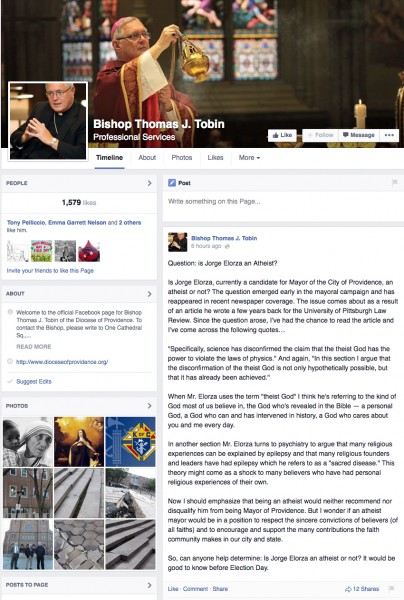Viewport: 404px width, 600px height.
Task: Click the flag icon beside the post composer
Action: (x=394, y=183)
